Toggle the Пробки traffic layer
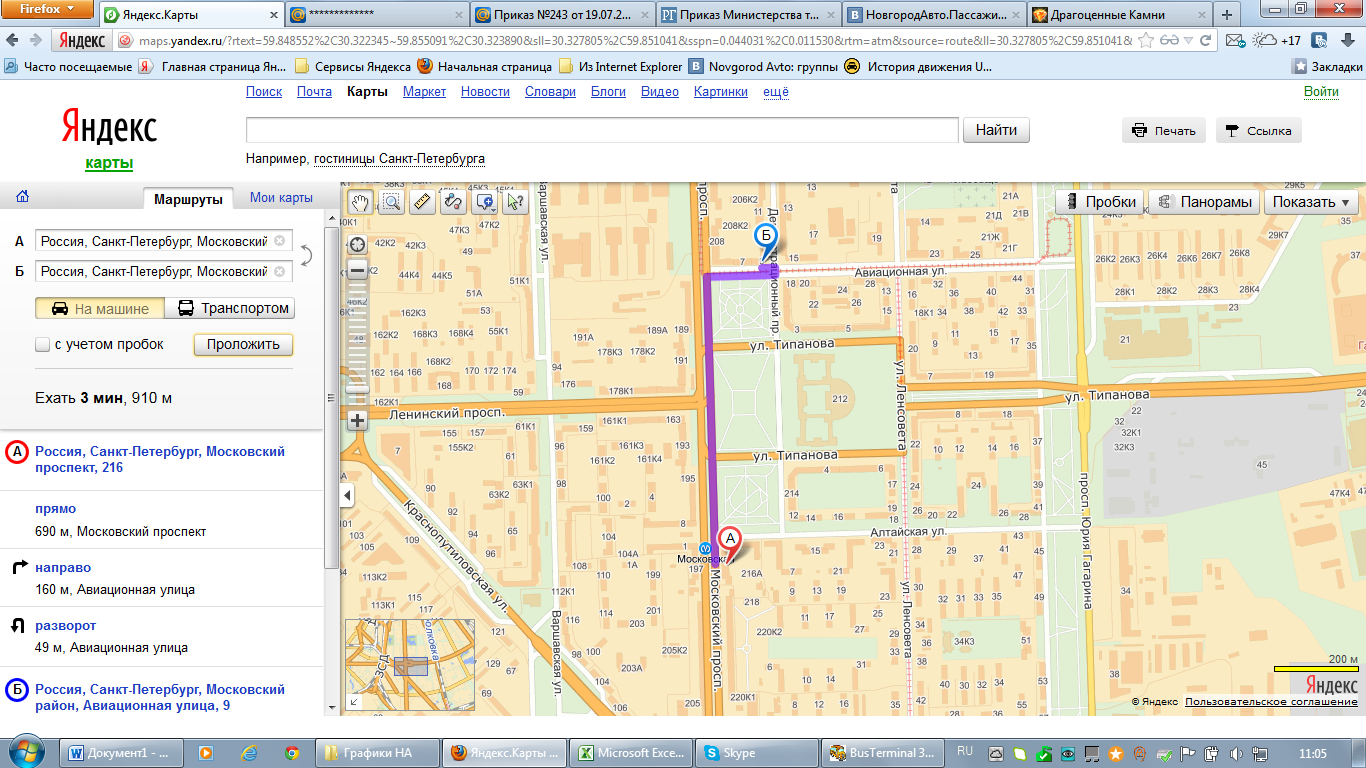The width and height of the screenshot is (1366, 768). [1100, 202]
